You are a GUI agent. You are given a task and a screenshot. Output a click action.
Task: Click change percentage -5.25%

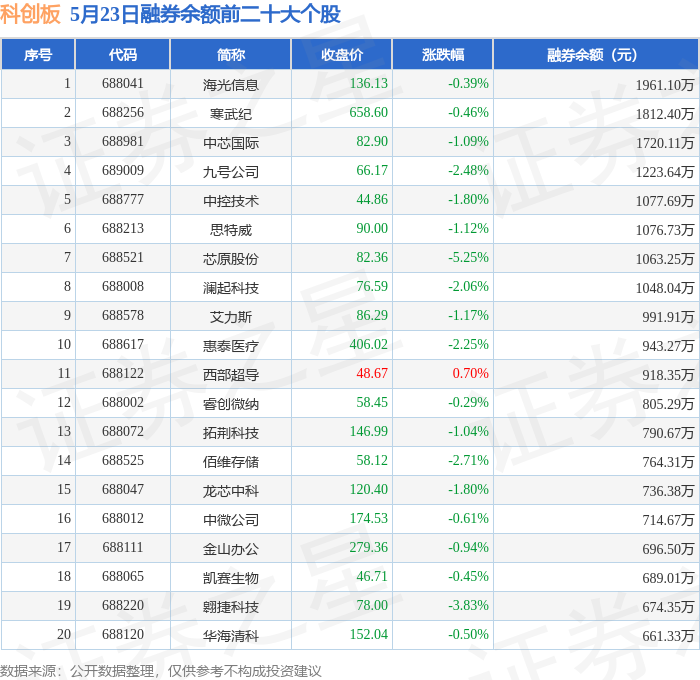pyautogui.click(x=468, y=258)
